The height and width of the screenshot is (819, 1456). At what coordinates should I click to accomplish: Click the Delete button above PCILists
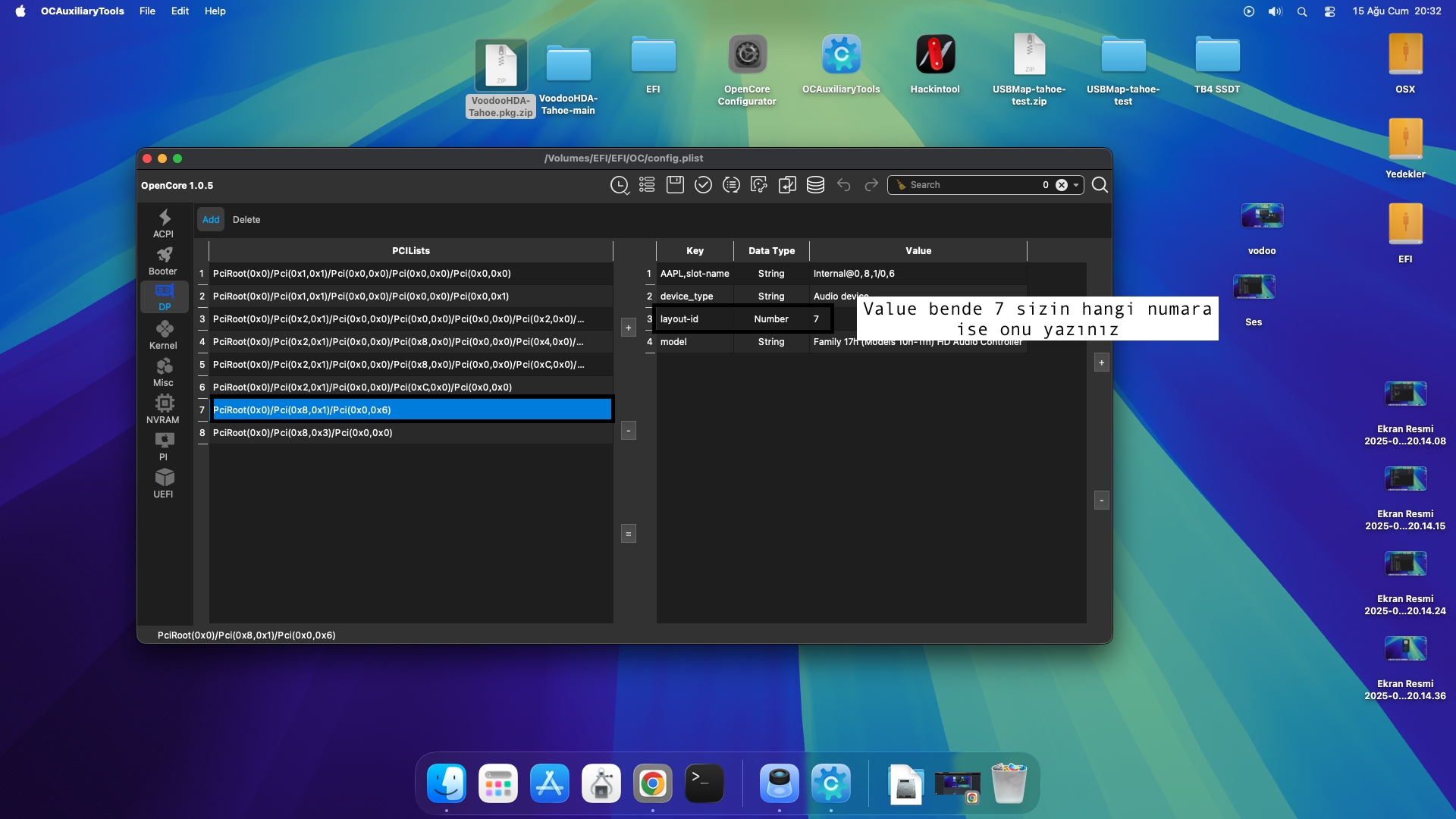coord(246,220)
